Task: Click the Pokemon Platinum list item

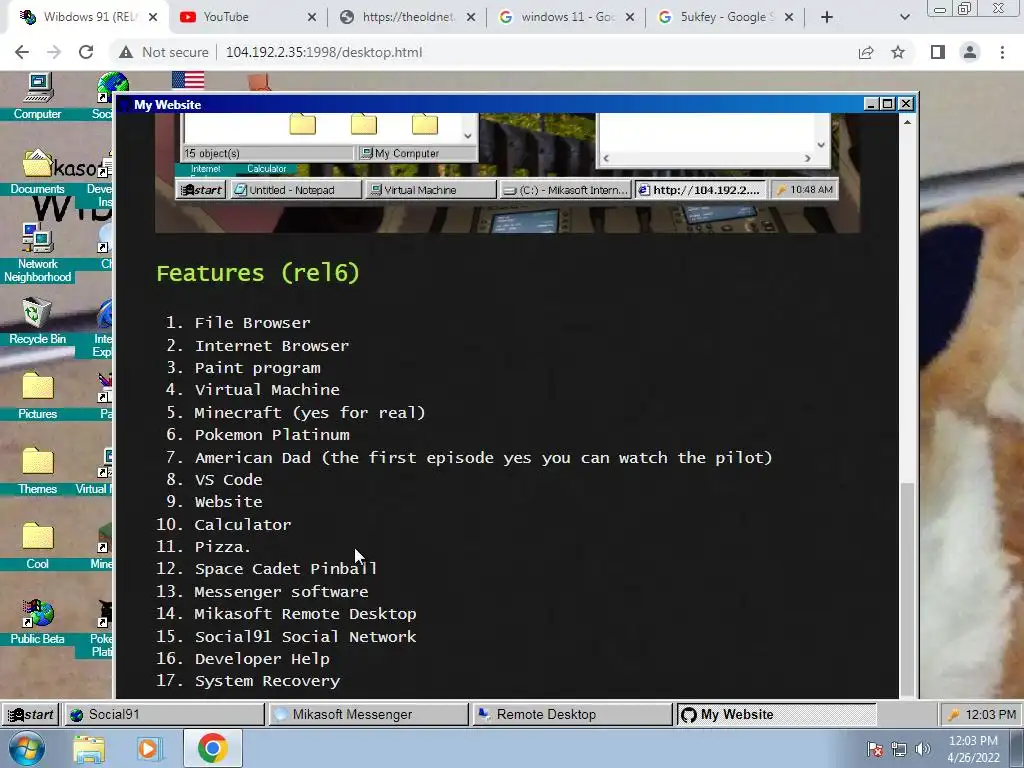Action: point(272,435)
